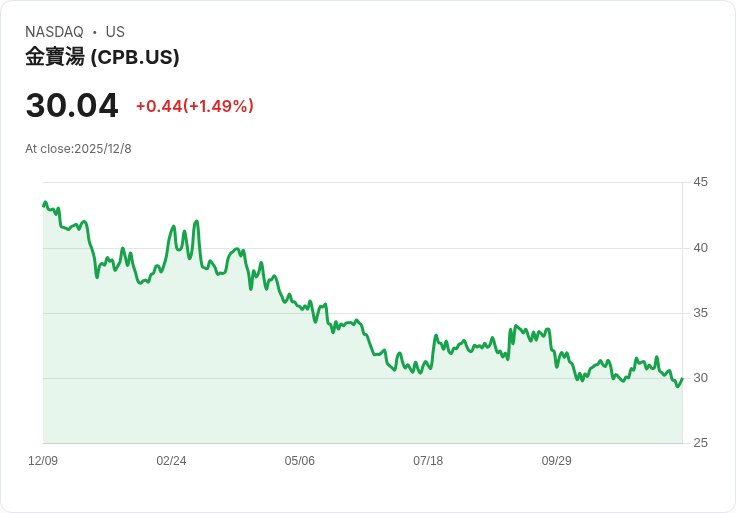The height and width of the screenshot is (513, 736).
Task: Click the 12/09 date on the time axis
Action: coord(43,461)
